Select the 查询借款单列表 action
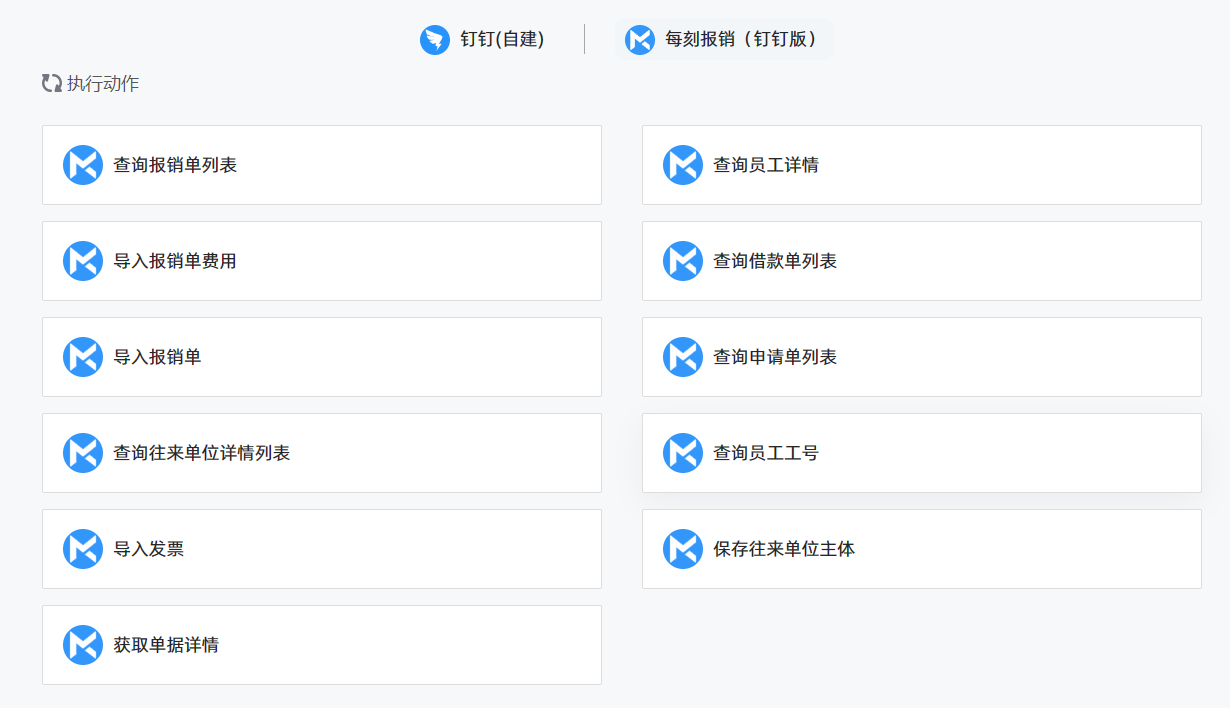Image resolution: width=1230 pixels, height=708 pixels. [922, 261]
